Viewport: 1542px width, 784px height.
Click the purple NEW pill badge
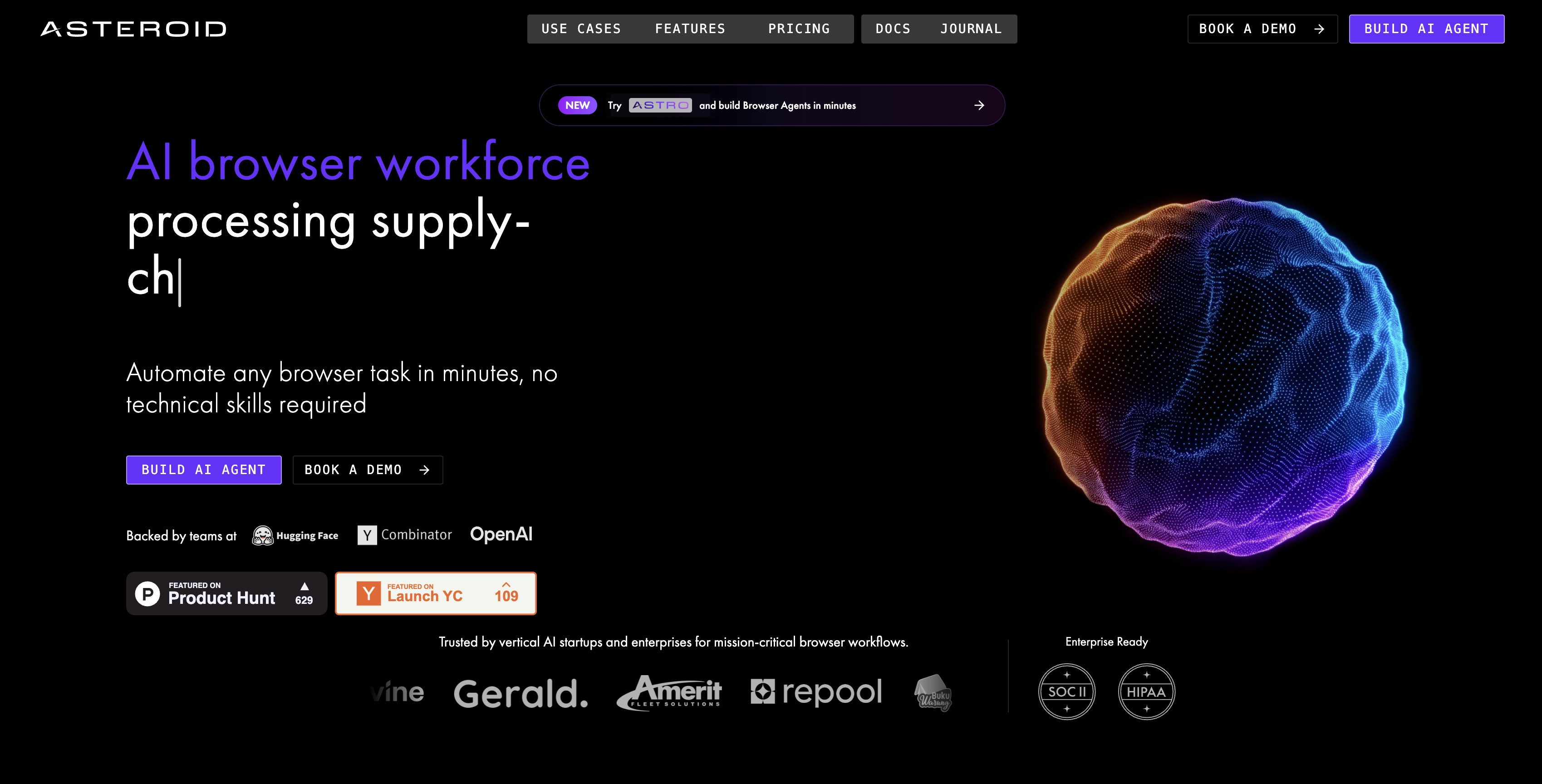(x=577, y=105)
